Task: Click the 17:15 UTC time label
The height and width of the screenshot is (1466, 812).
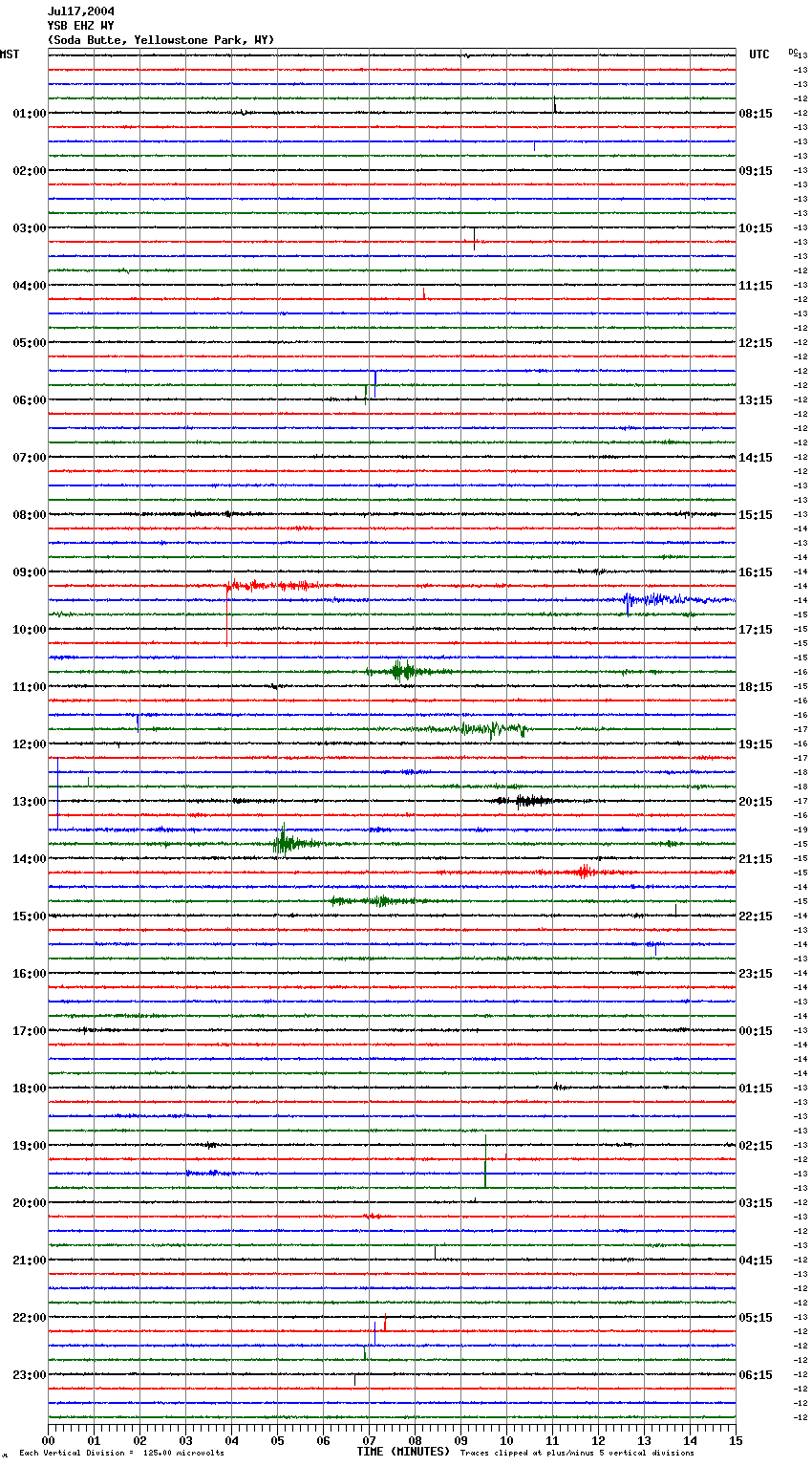Action: [756, 630]
